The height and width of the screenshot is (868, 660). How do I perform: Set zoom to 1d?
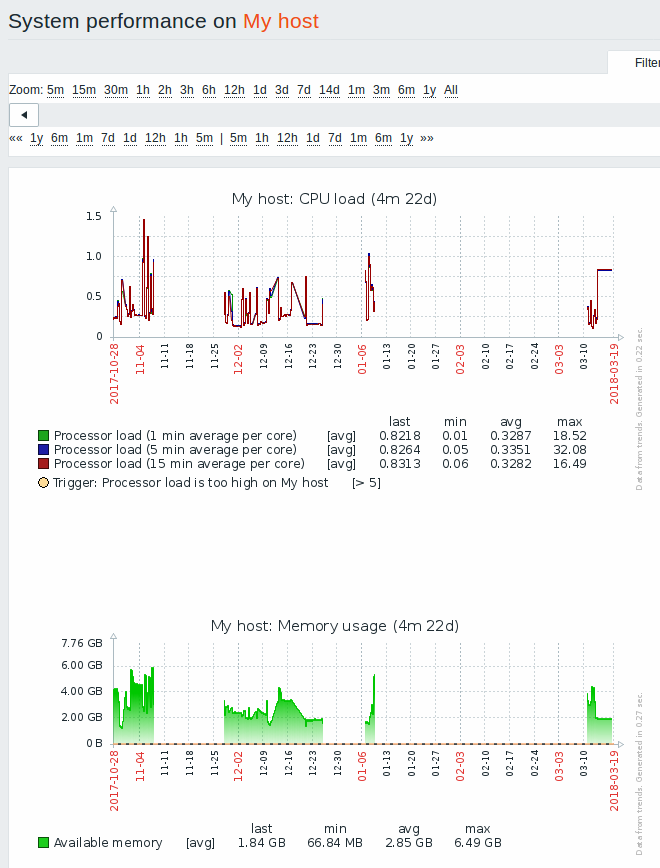coord(260,90)
